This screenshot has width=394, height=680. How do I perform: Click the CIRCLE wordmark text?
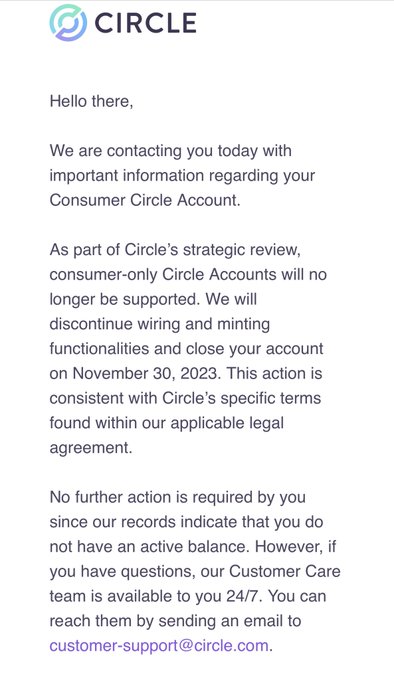pyautogui.click(x=146, y=23)
